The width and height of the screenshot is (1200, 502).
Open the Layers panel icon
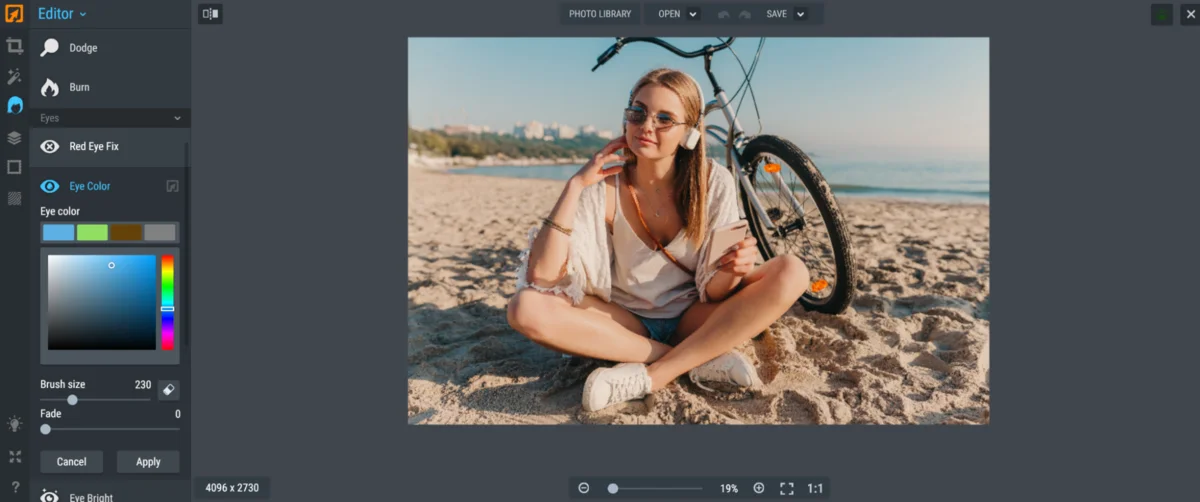click(x=14, y=137)
